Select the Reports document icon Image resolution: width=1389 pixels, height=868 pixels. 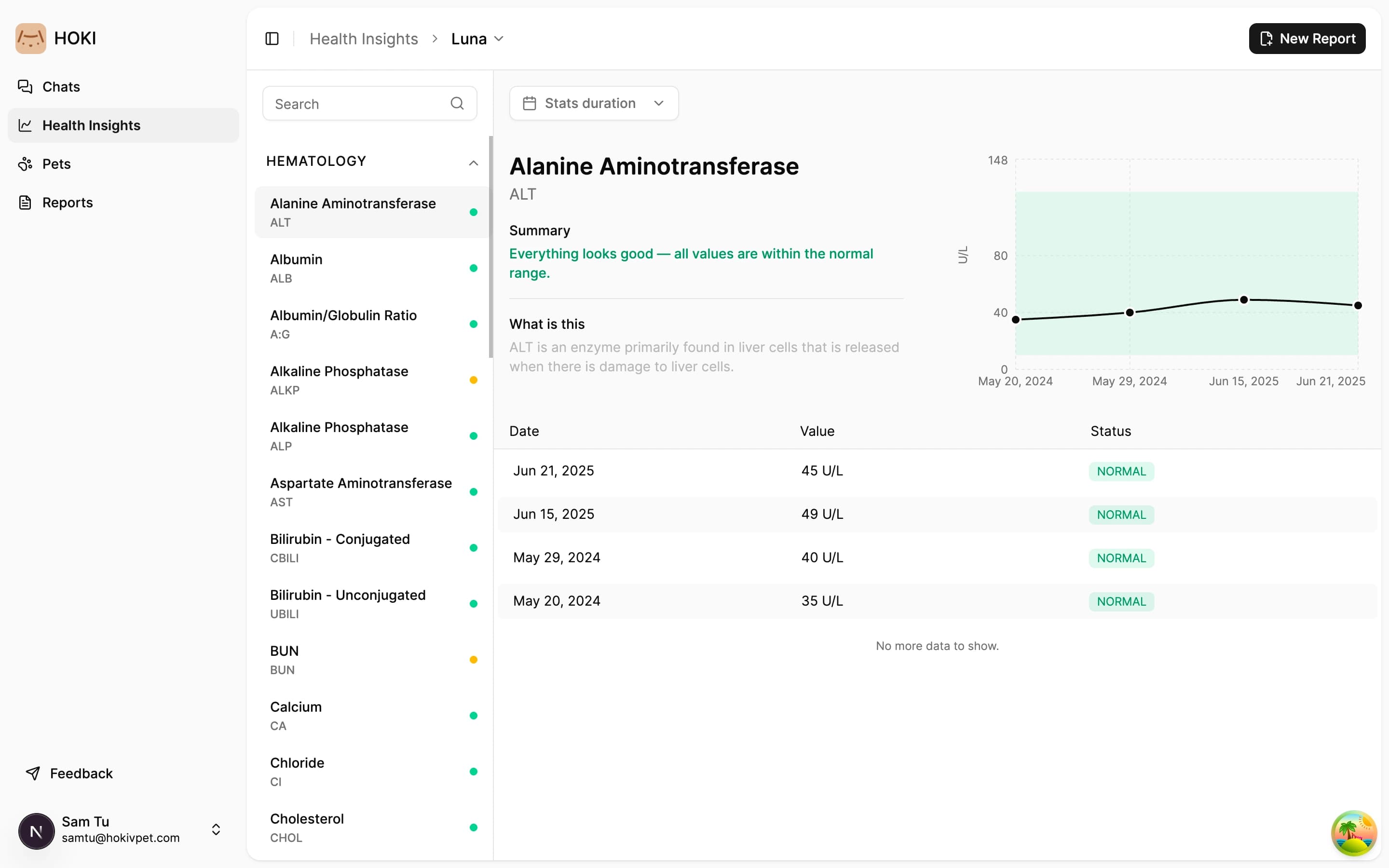coord(25,202)
